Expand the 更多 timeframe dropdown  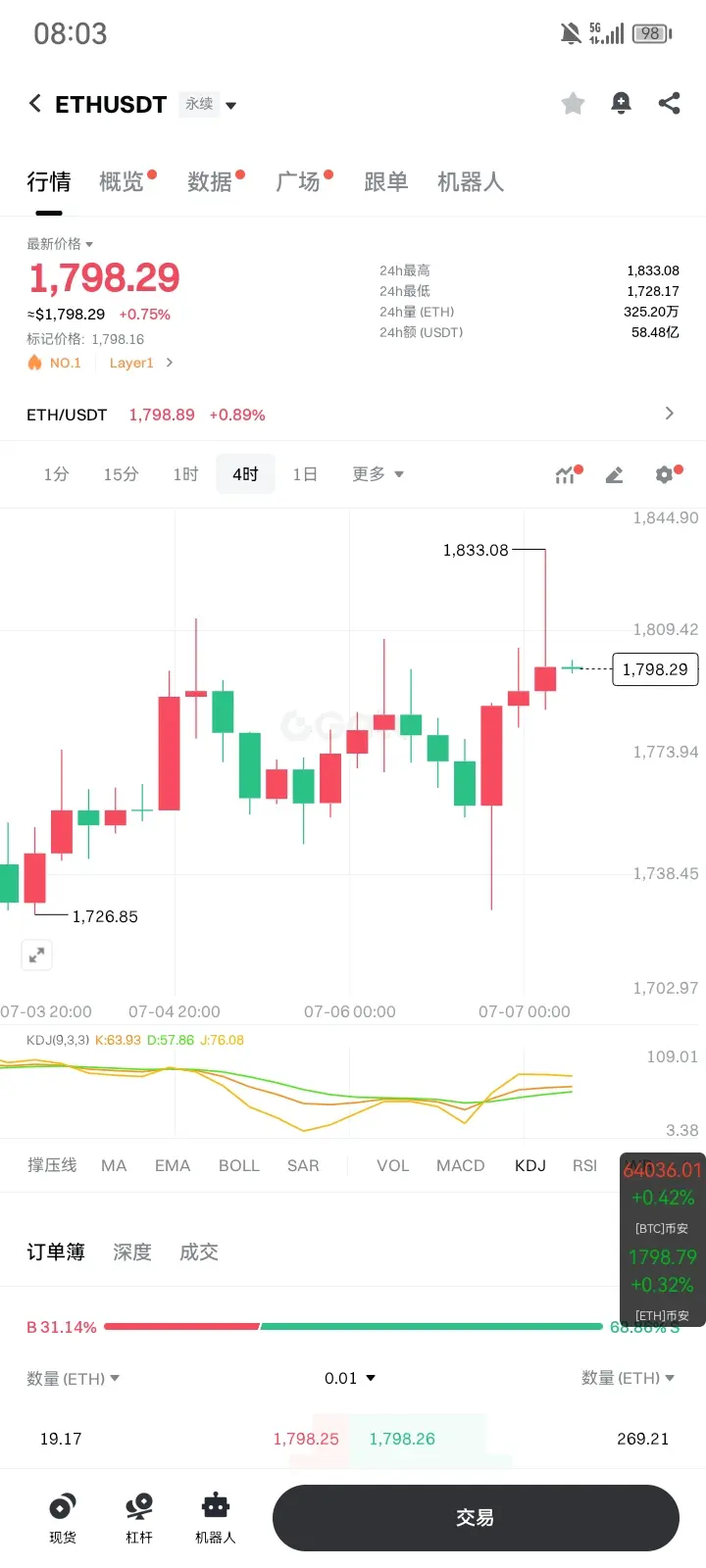coord(378,474)
